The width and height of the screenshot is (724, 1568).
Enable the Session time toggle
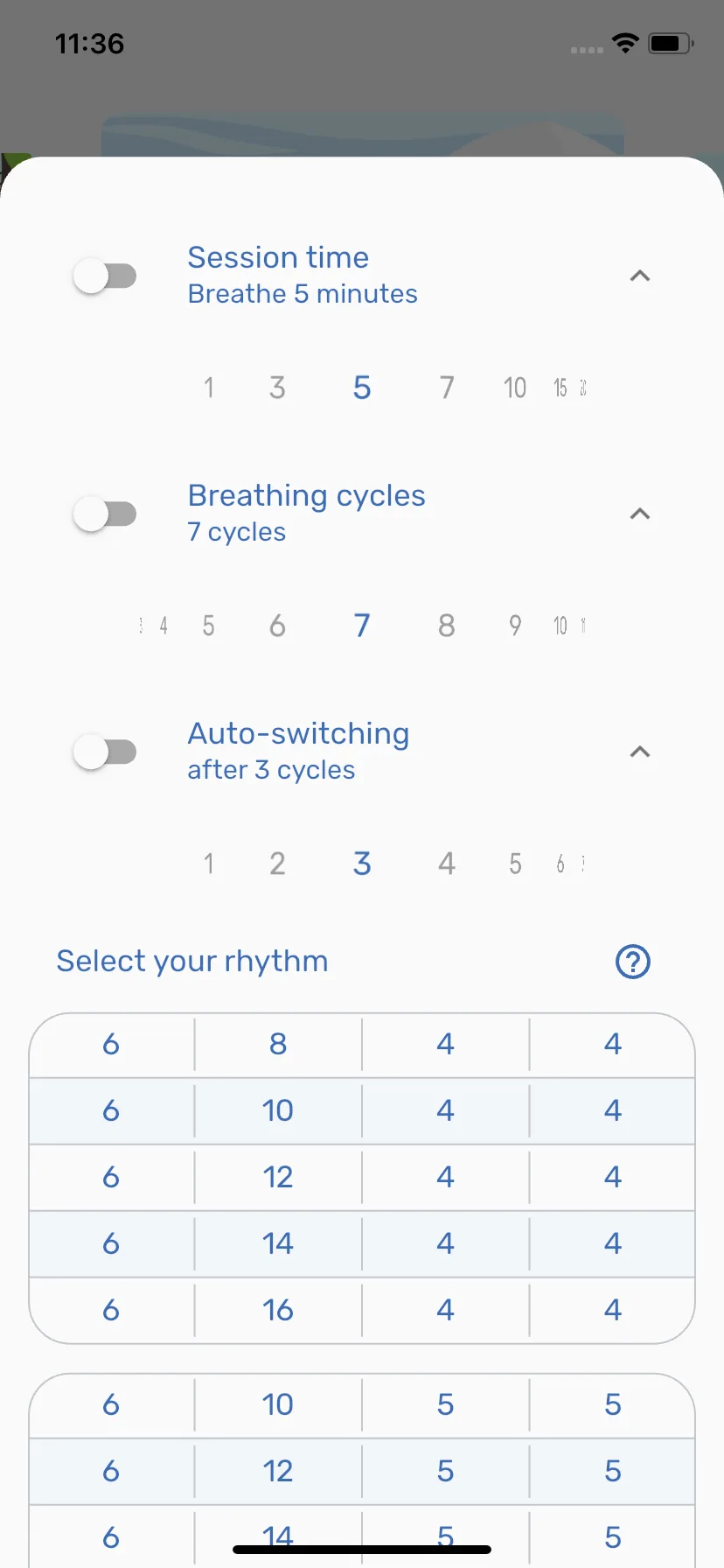tap(105, 276)
